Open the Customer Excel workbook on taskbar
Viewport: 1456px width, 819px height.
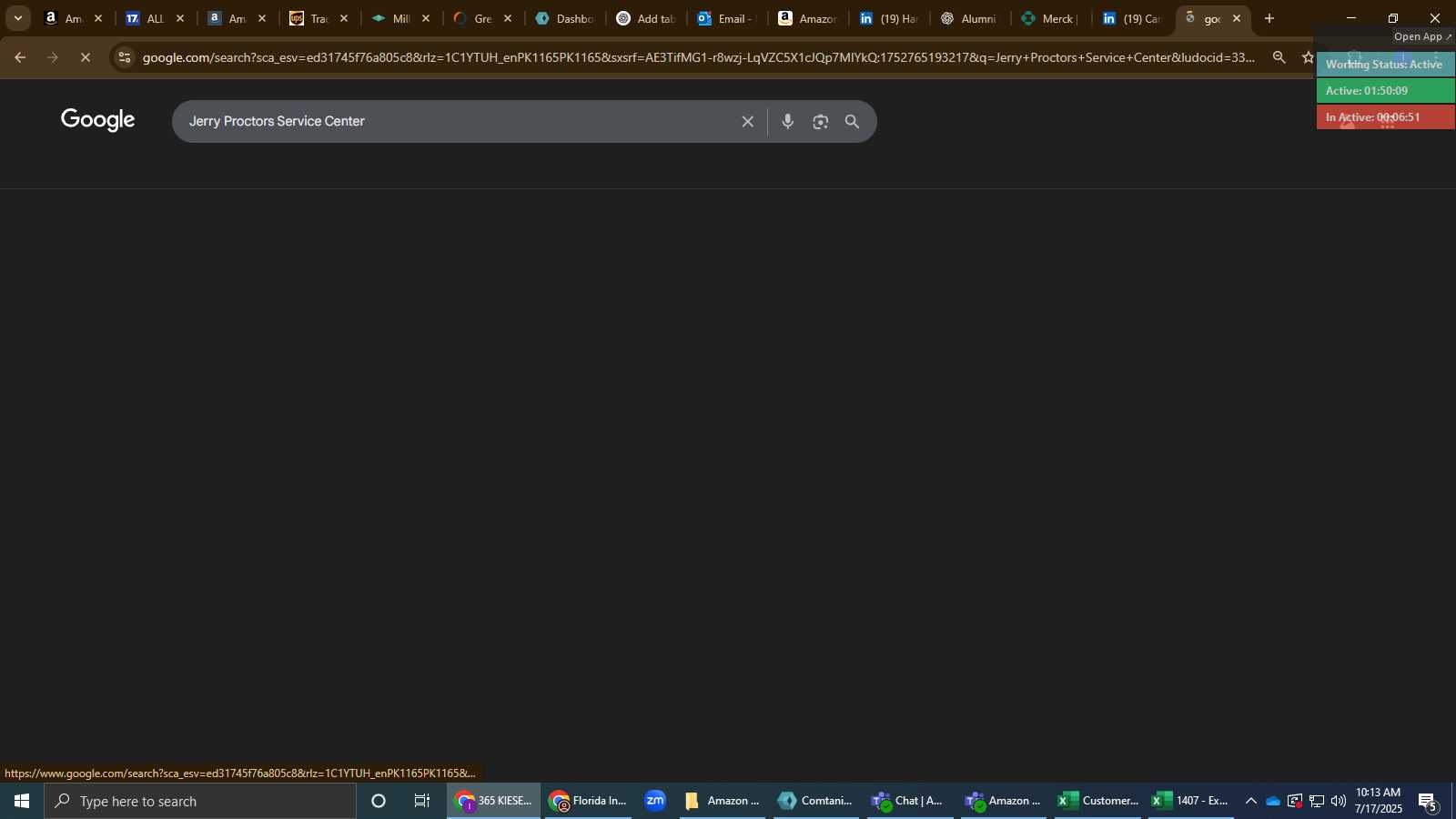(1097, 801)
